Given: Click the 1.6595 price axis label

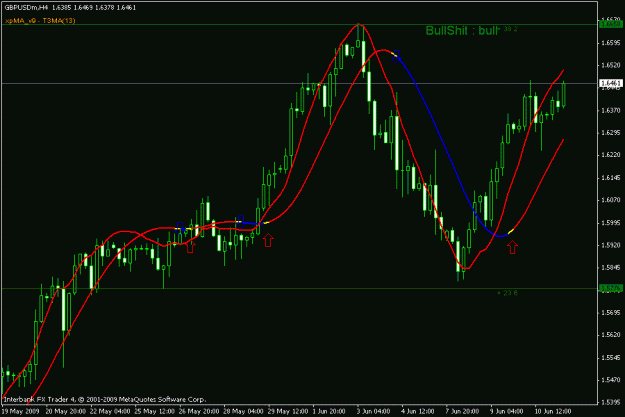Looking at the screenshot, I should pyautogui.click(x=611, y=43).
